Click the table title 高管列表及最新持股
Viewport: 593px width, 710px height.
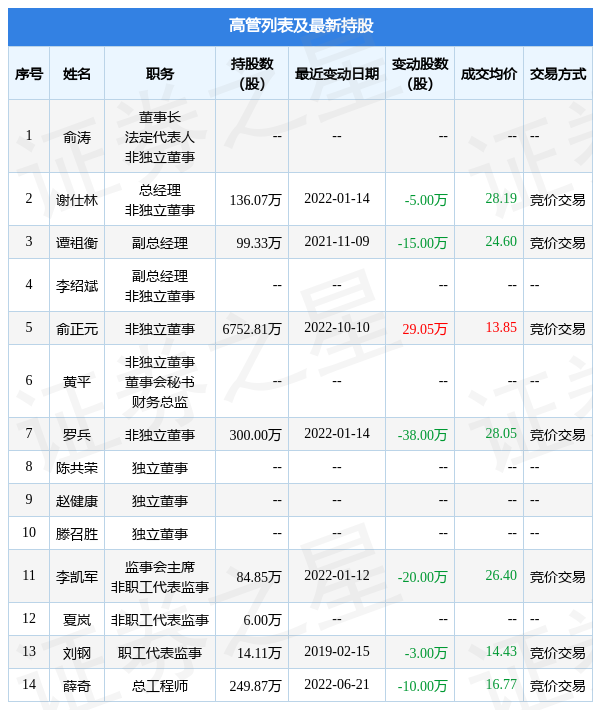(x=301, y=26)
